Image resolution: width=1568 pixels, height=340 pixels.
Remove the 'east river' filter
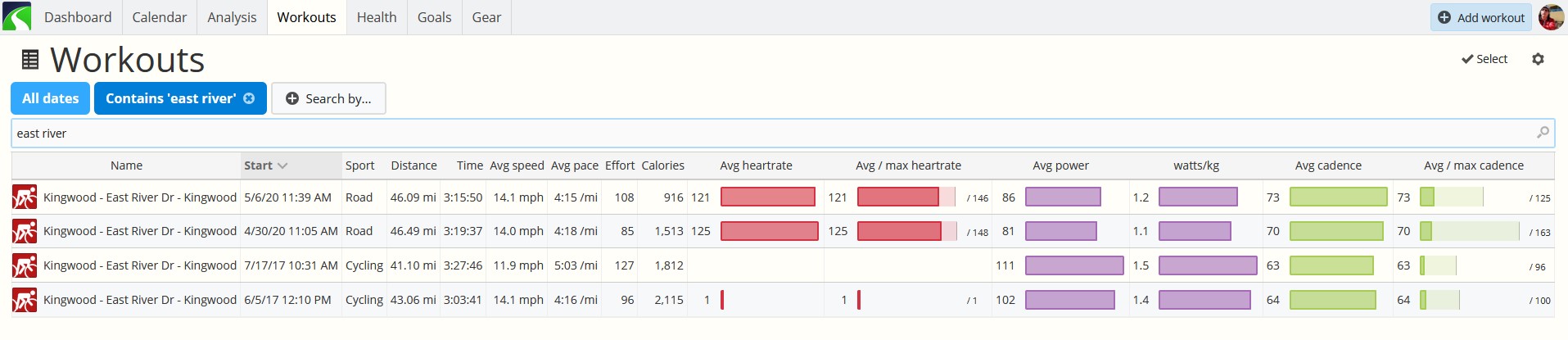249,98
